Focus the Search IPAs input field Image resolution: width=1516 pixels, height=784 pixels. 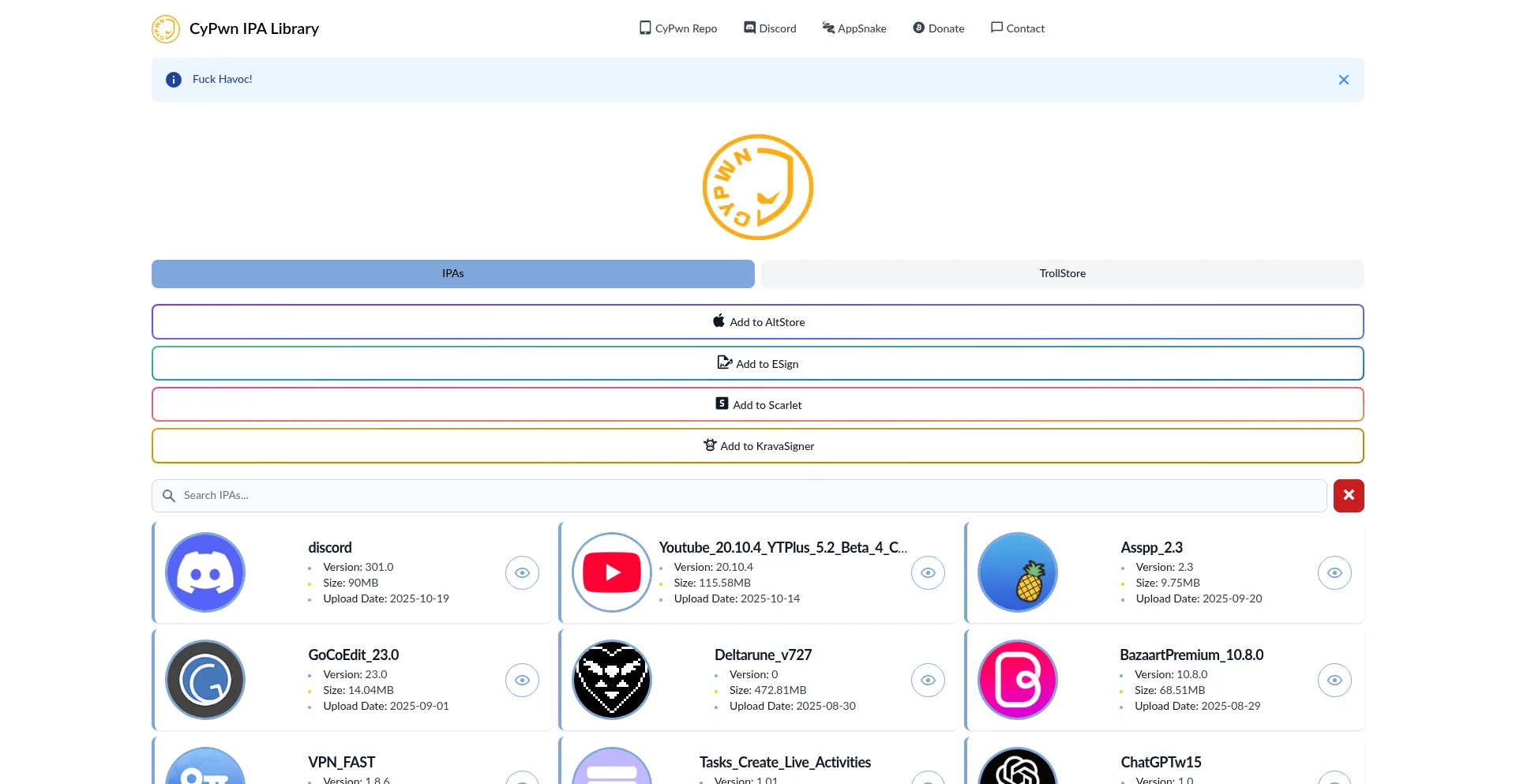[742, 496]
